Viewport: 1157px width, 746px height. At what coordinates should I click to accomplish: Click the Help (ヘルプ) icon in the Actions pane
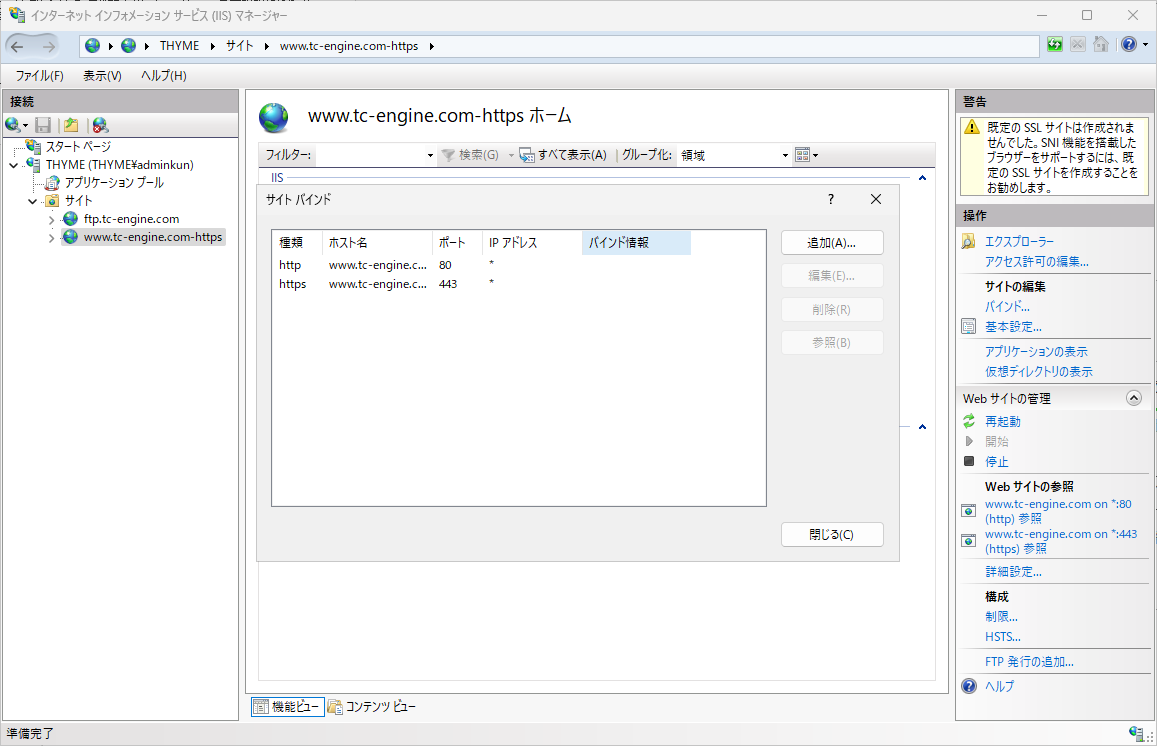969,686
